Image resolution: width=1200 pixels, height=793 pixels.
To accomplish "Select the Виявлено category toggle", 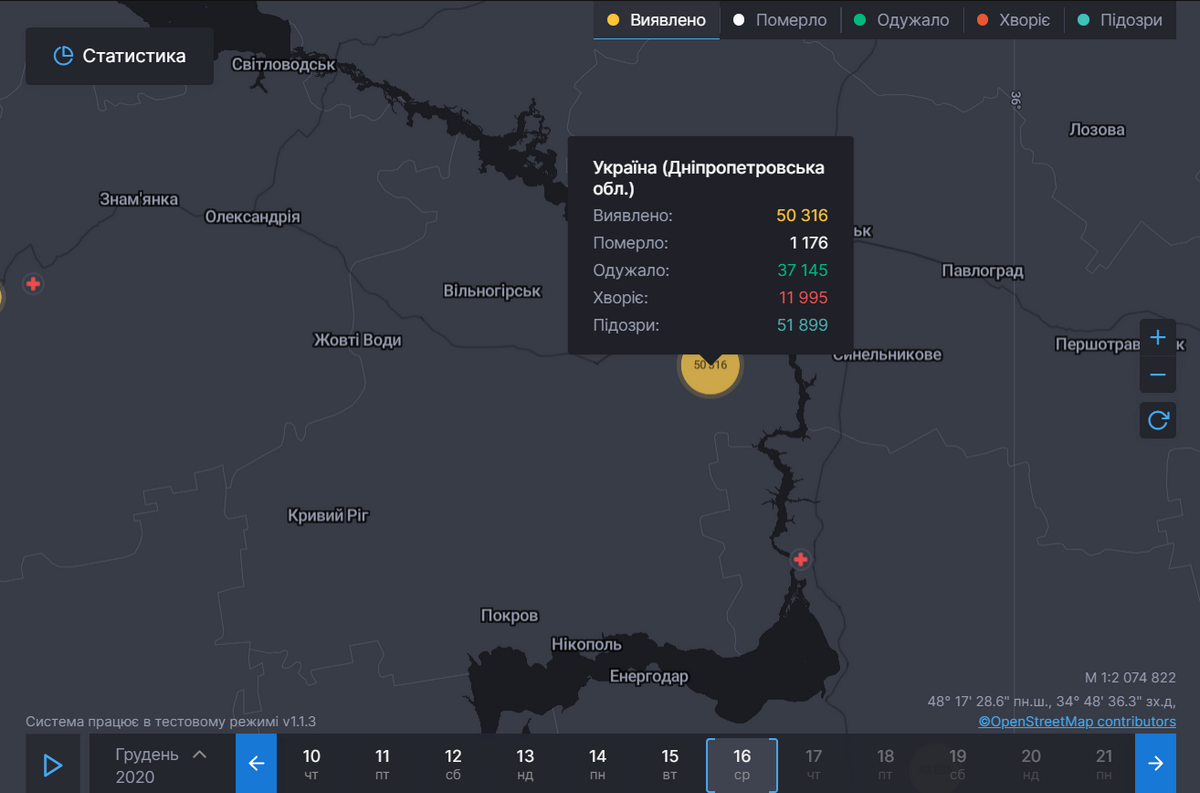I will pyautogui.click(x=657, y=20).
